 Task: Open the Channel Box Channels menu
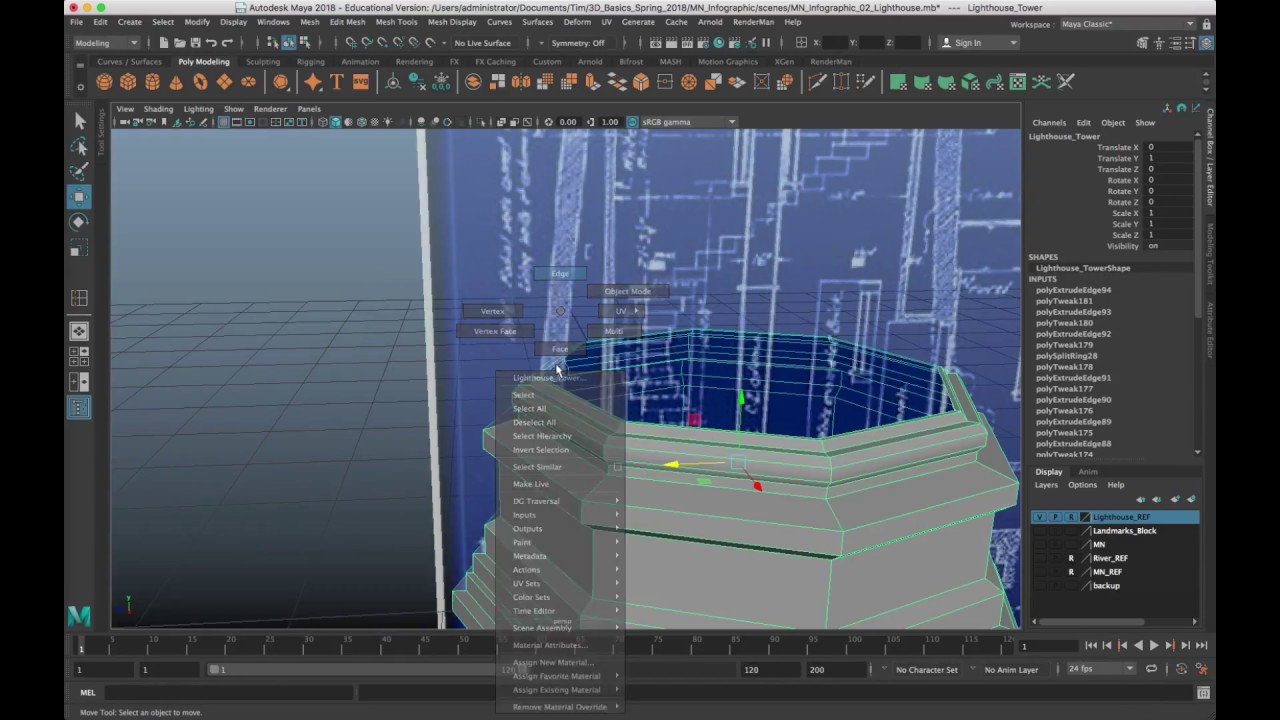[1049, 123]
